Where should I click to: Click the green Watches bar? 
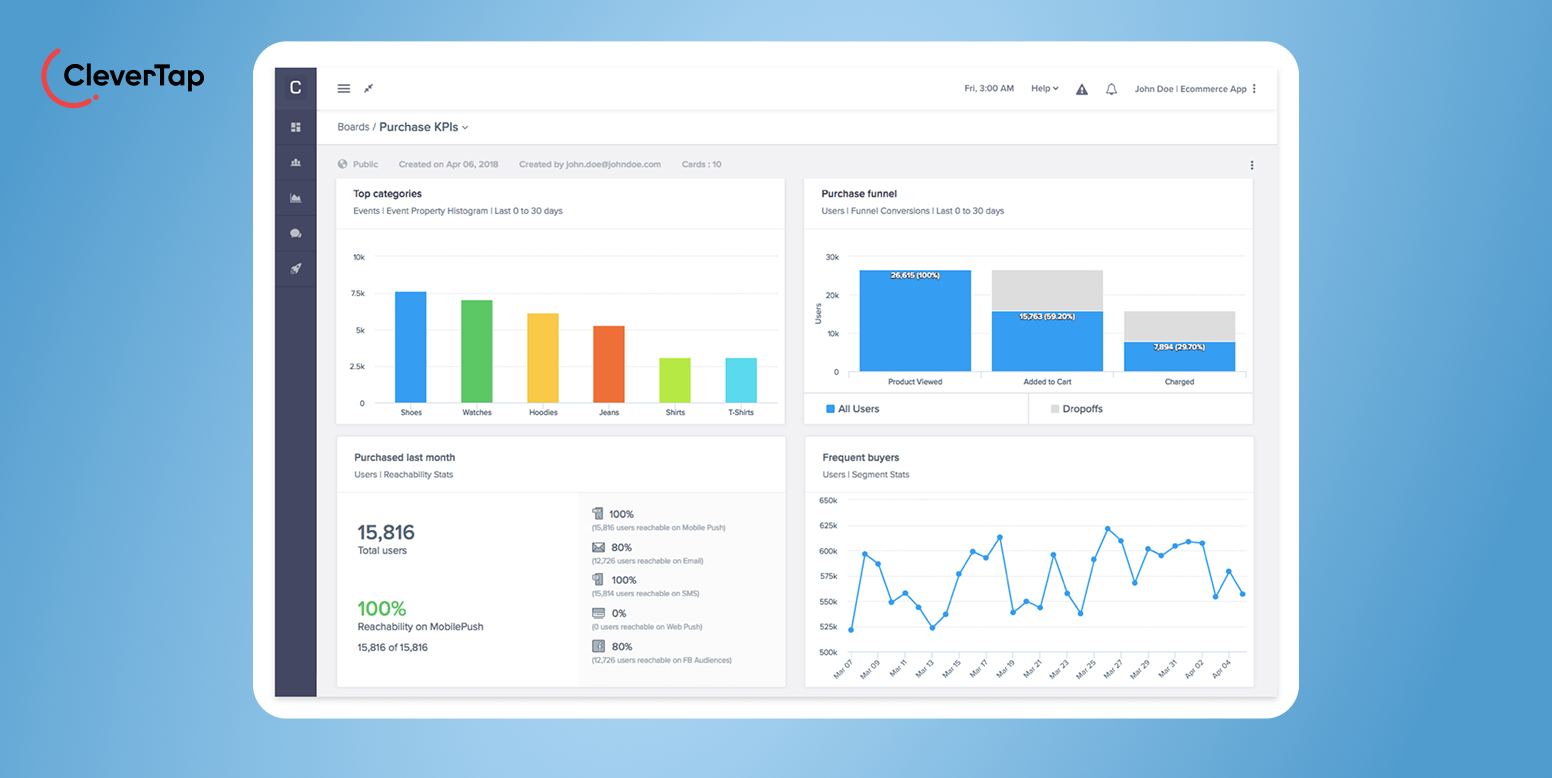(476, 351)
